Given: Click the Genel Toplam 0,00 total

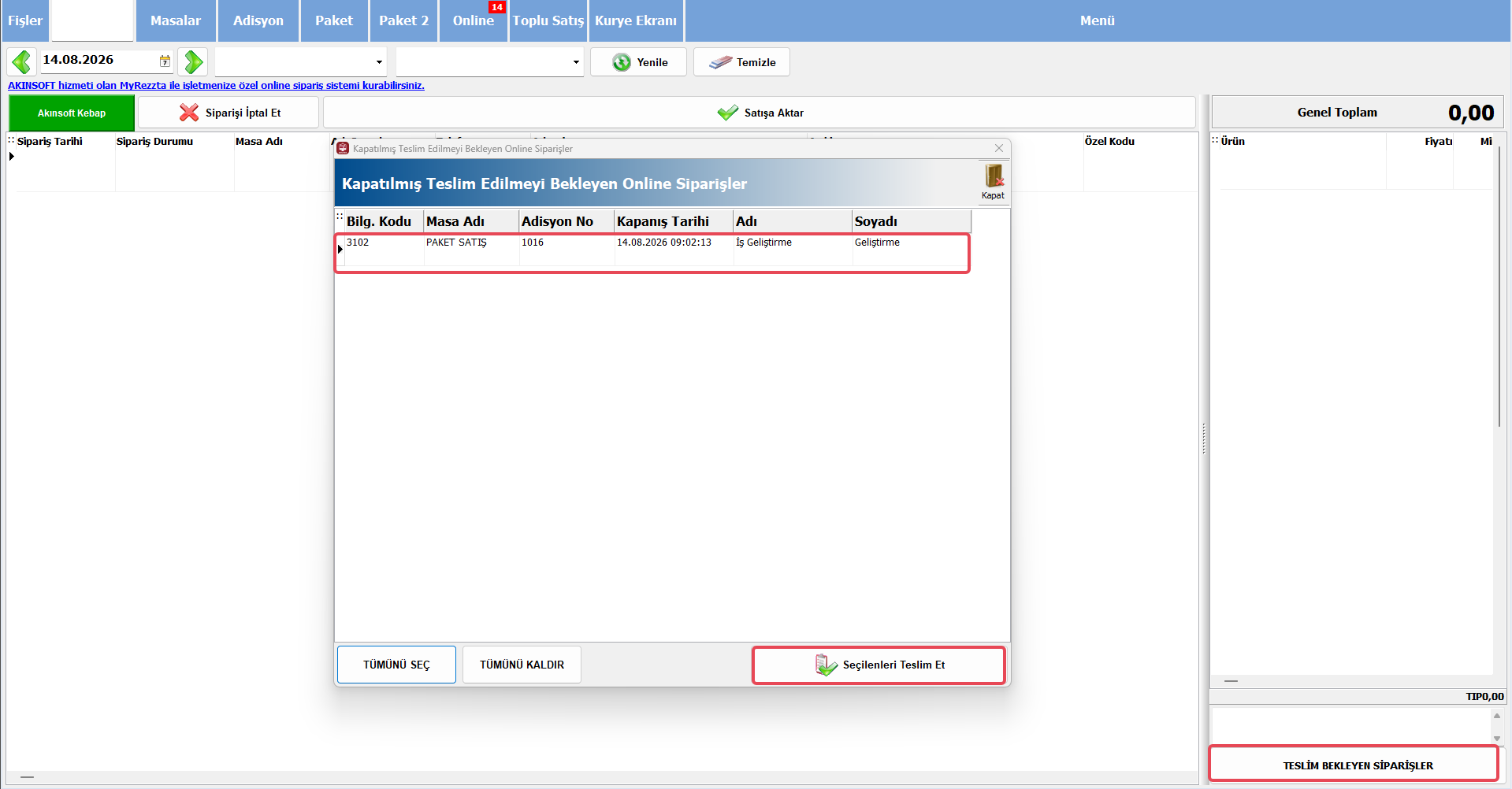Looking at the screenshot, I should 1358,113.
